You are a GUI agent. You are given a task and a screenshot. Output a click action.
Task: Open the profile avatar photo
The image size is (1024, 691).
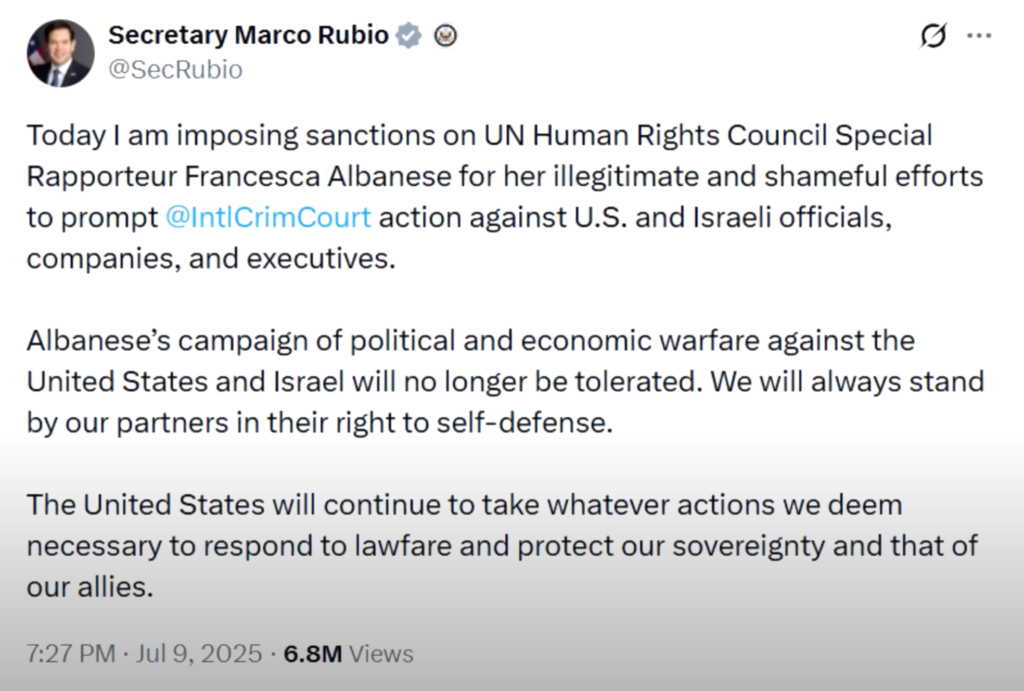tap(61, 54)
